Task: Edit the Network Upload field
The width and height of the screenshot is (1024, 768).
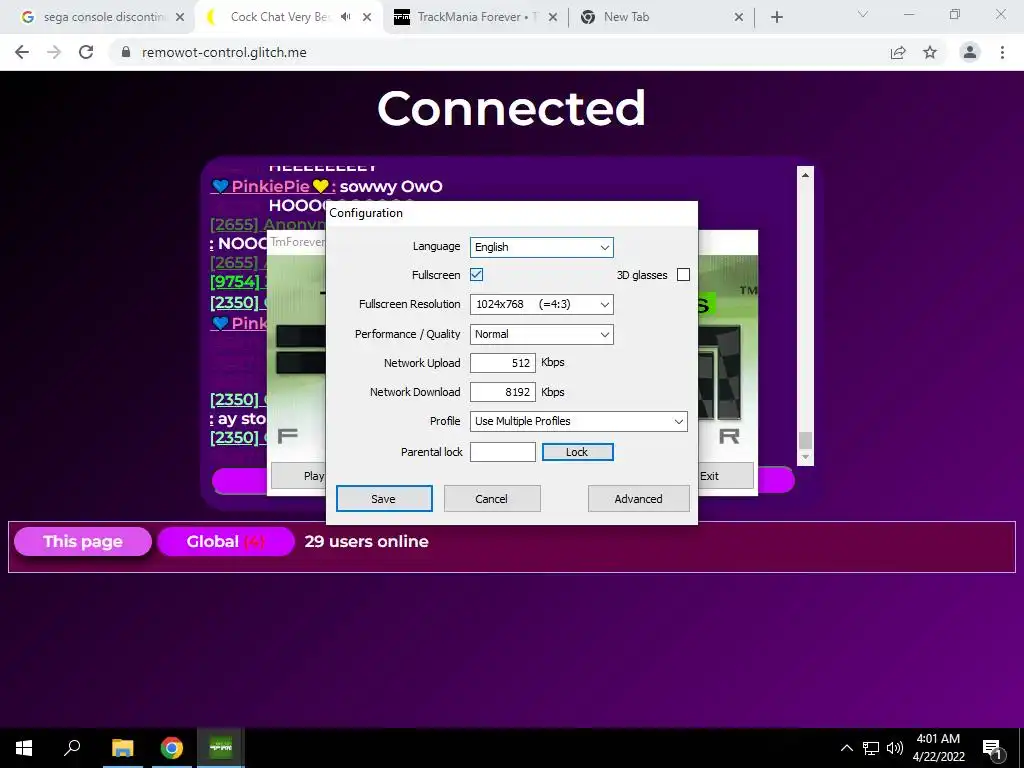Action: (x=503, y=362)
